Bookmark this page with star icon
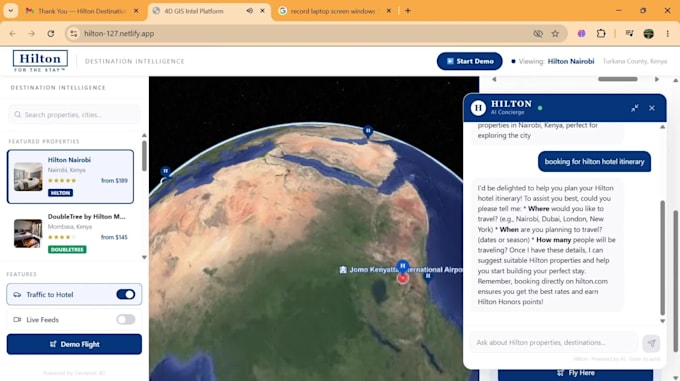This screenshot has height=381, width=680. click(555, 33)
